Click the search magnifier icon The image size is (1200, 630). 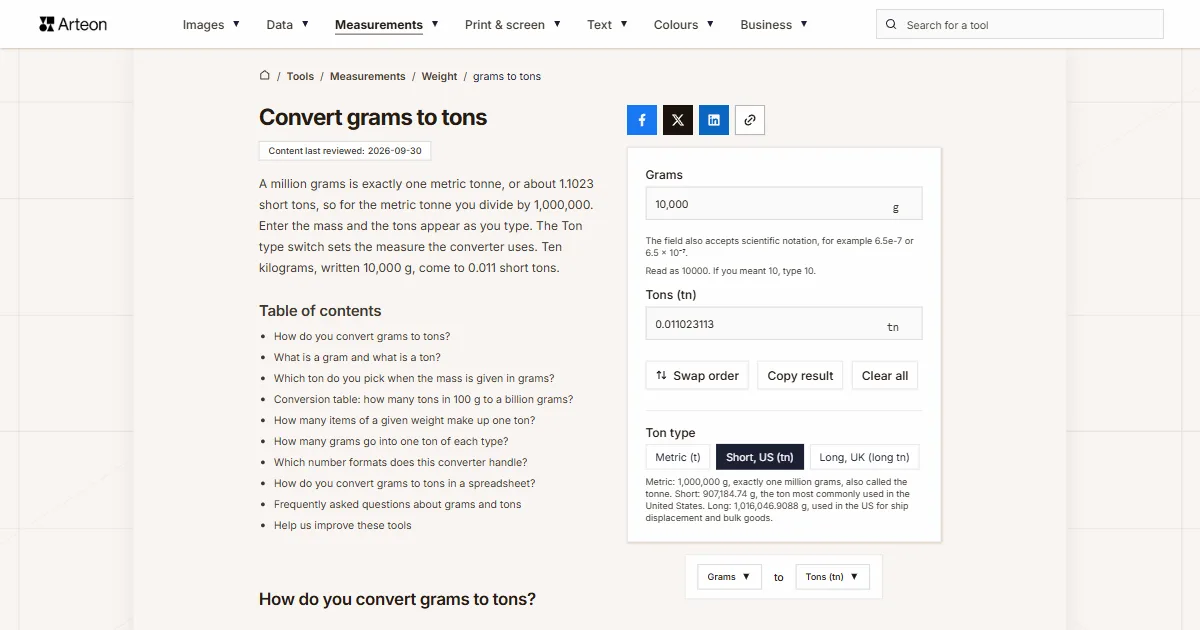pyautogui.click(x=892, y=25)
